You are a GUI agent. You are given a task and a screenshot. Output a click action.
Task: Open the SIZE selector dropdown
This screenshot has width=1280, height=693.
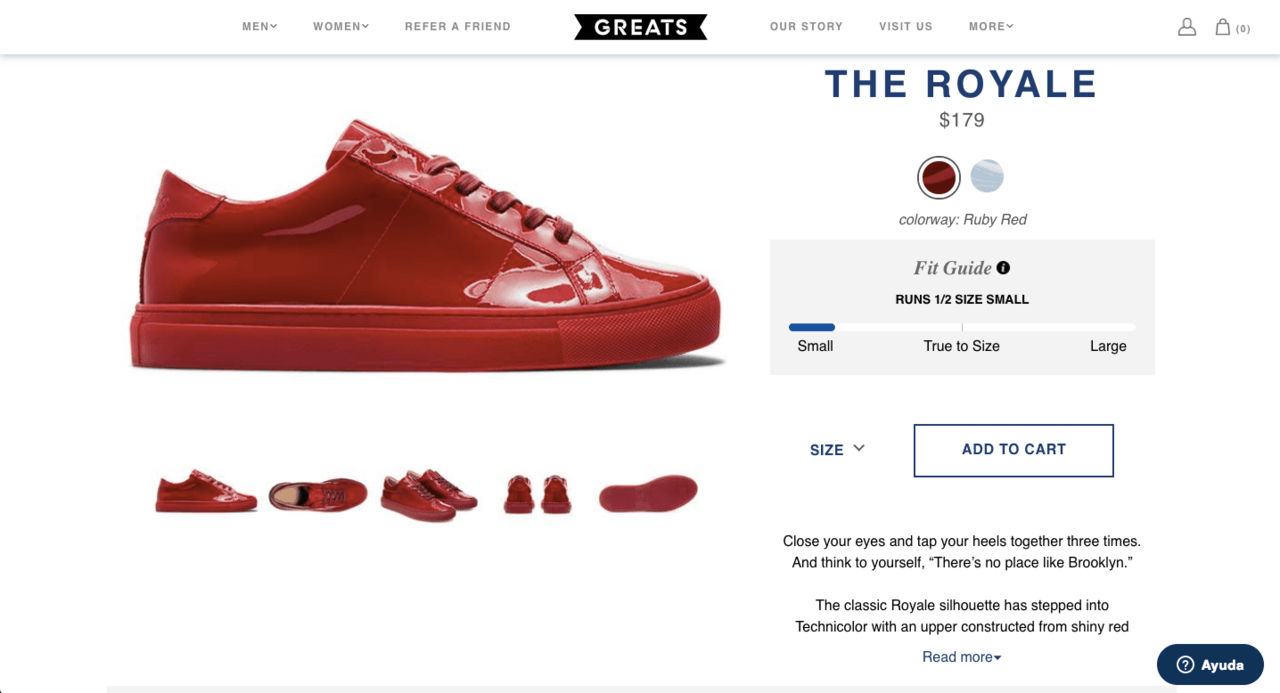coord(837,450)
